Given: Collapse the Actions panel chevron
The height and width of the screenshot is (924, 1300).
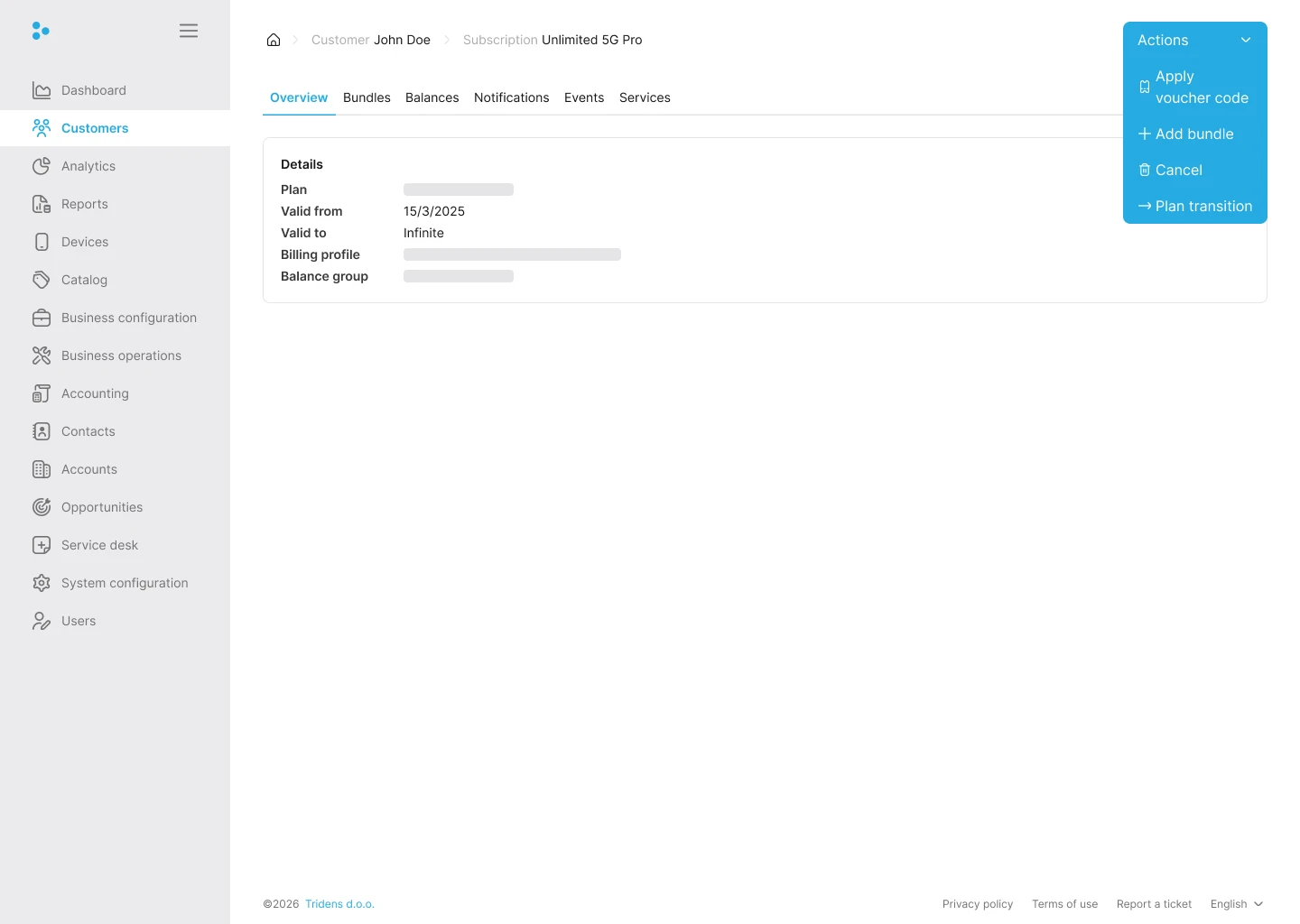Looking at the screenshot, I should coord(1246,40).
